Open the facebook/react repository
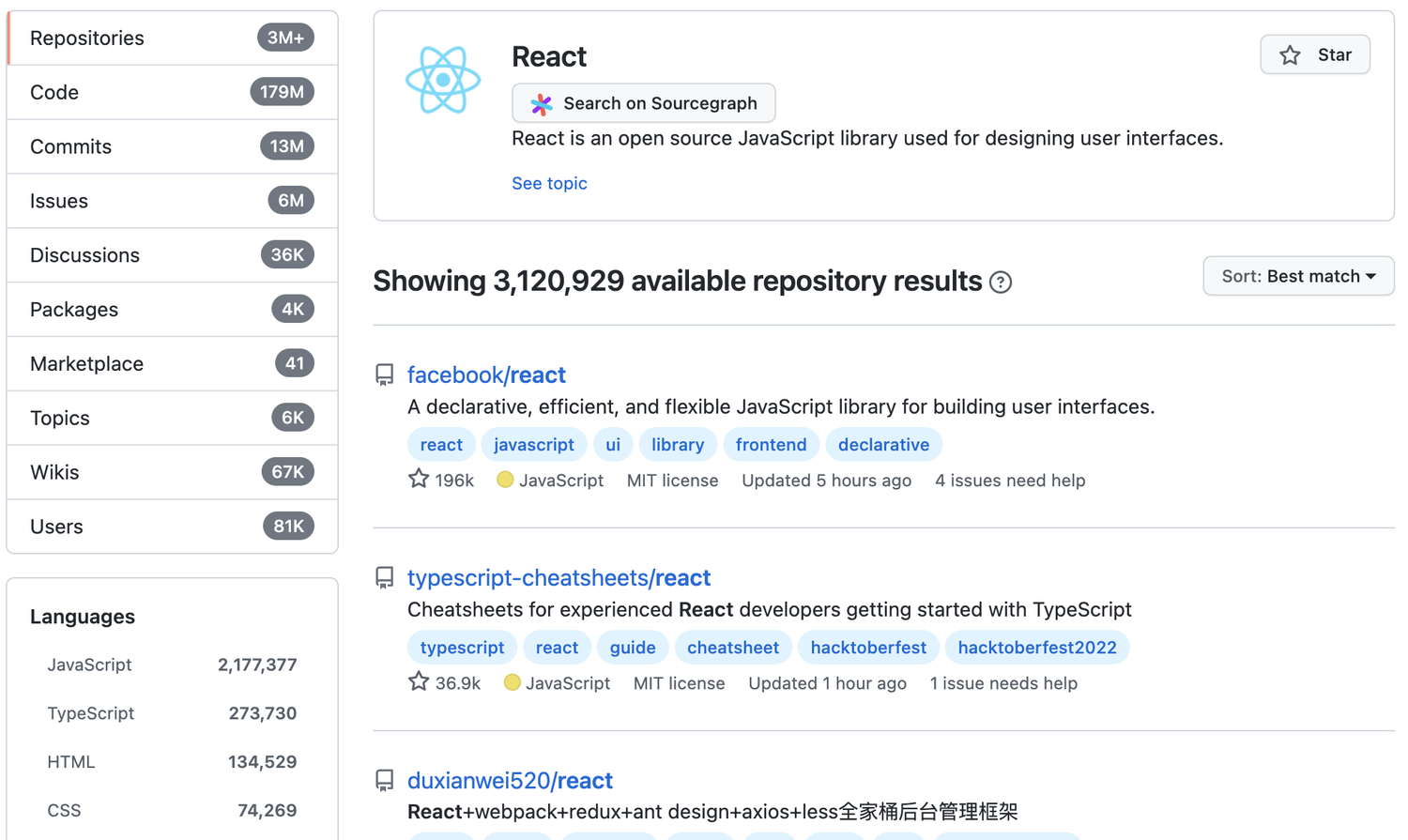Viewport: 1408px width, 840px height. [486, 375]
